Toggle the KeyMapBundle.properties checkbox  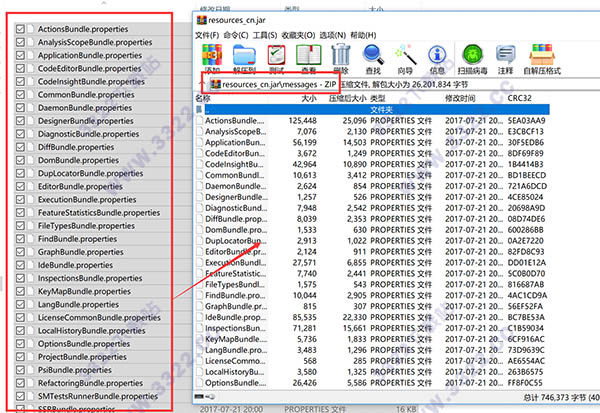[x=20, y=291]
